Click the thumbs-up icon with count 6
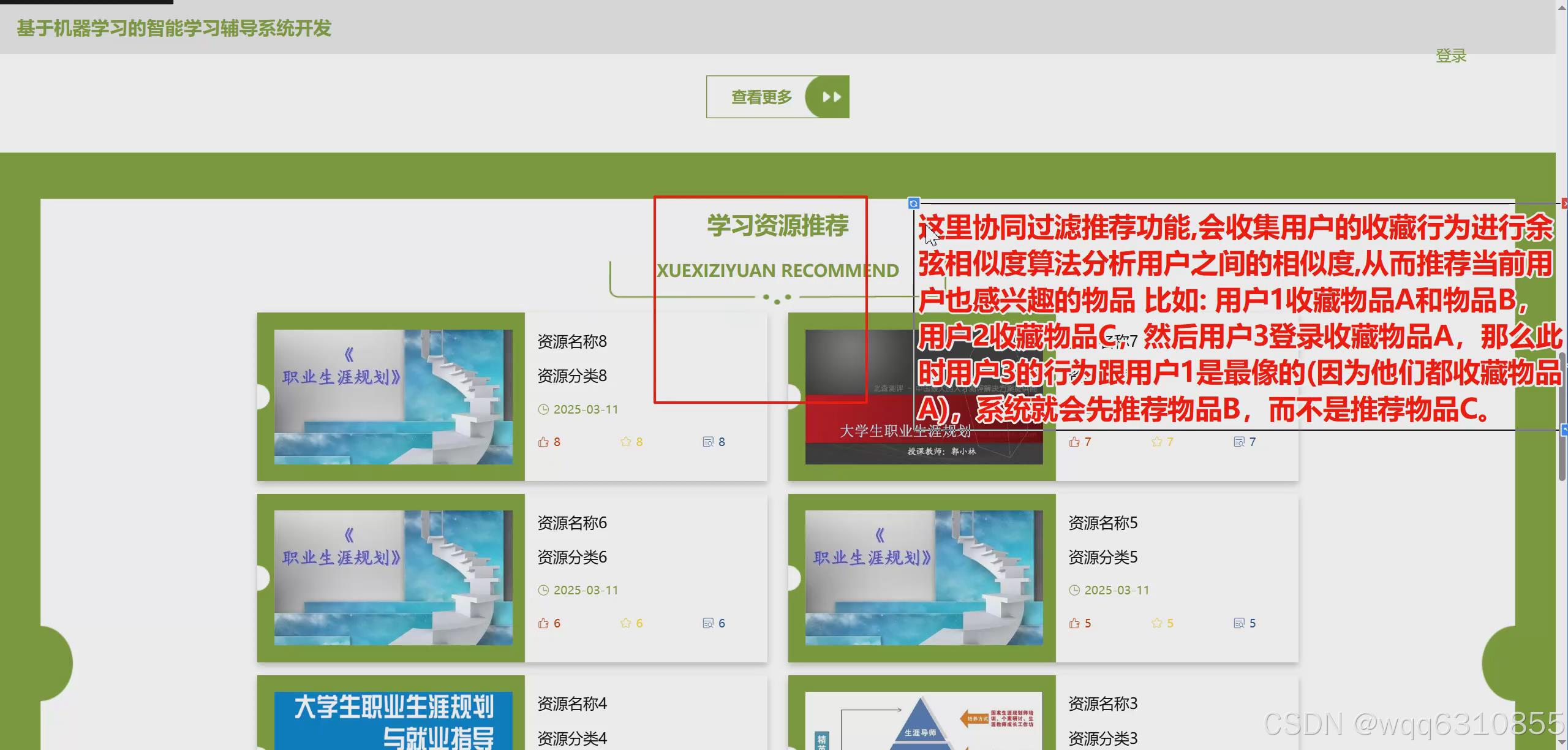The width and height of the screenshot is (1568, 750). click(543, 623)
